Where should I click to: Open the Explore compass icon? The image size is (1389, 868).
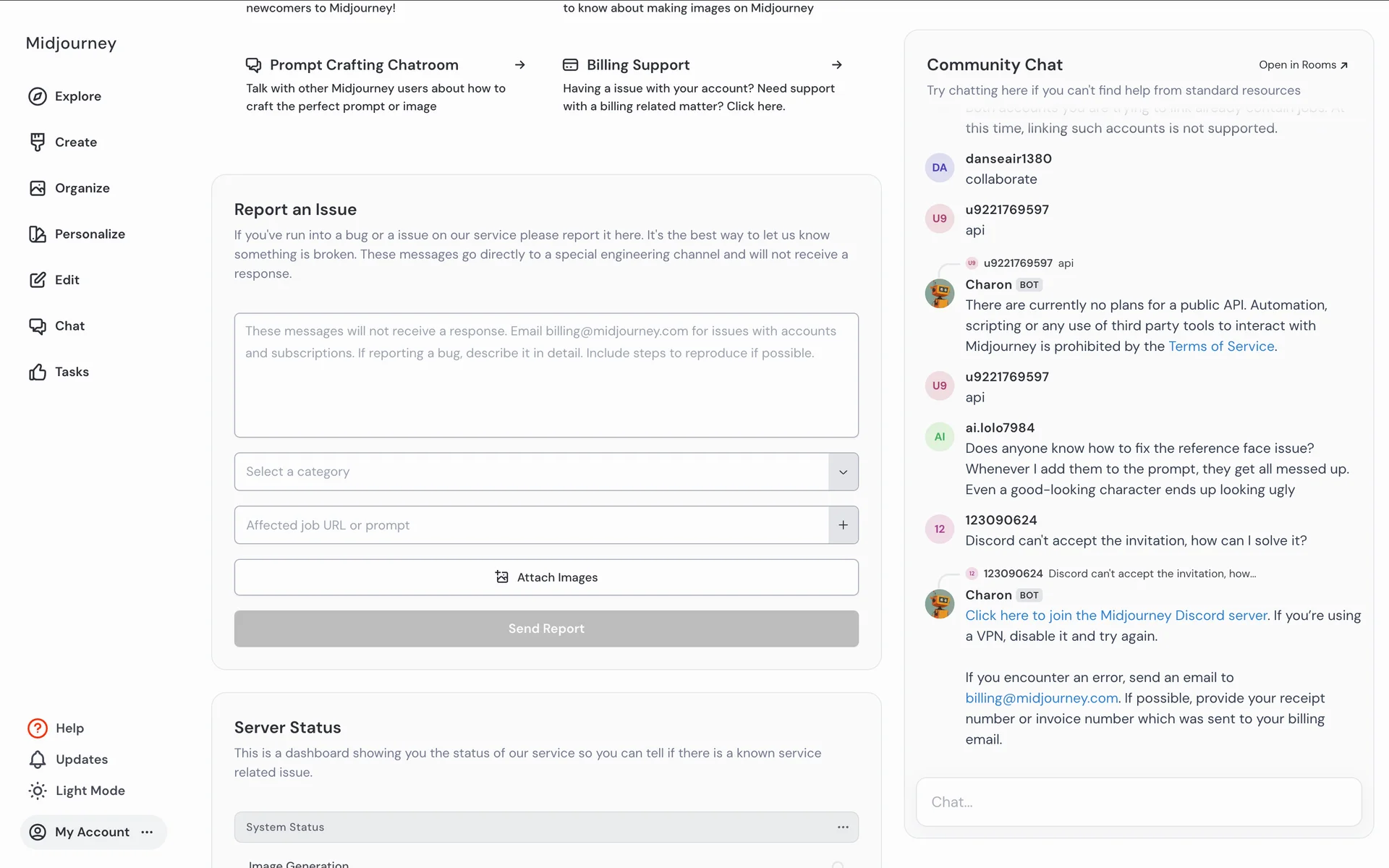[38, 96]
